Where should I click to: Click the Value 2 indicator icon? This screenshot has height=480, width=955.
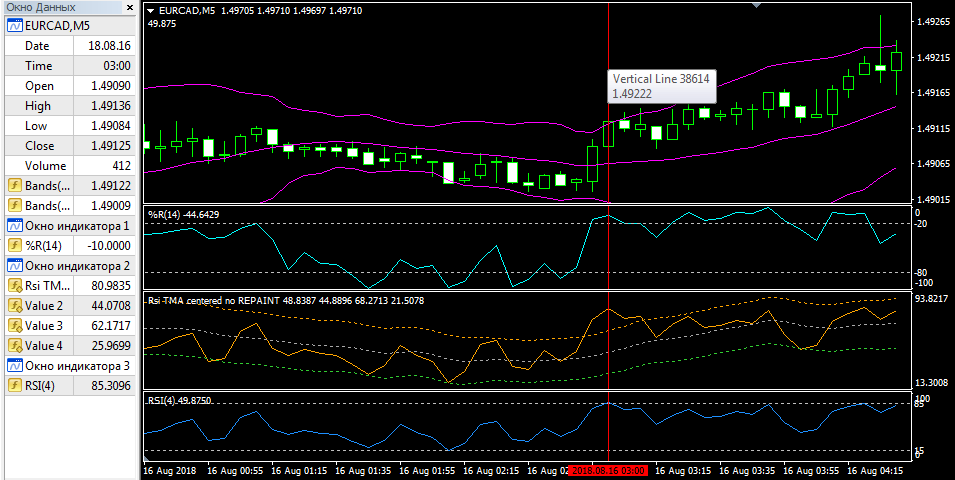point(15,306)
